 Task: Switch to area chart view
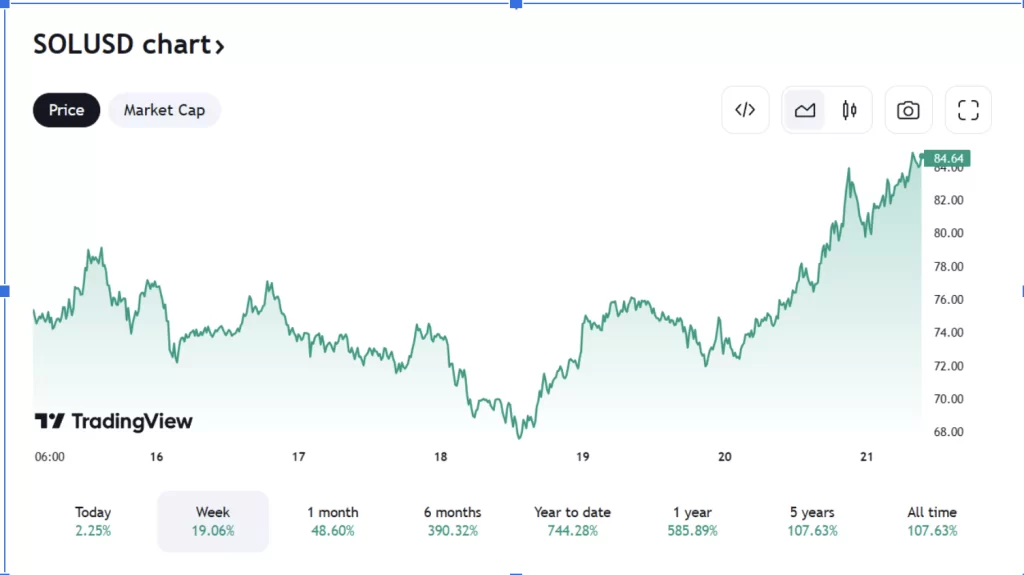805,110
